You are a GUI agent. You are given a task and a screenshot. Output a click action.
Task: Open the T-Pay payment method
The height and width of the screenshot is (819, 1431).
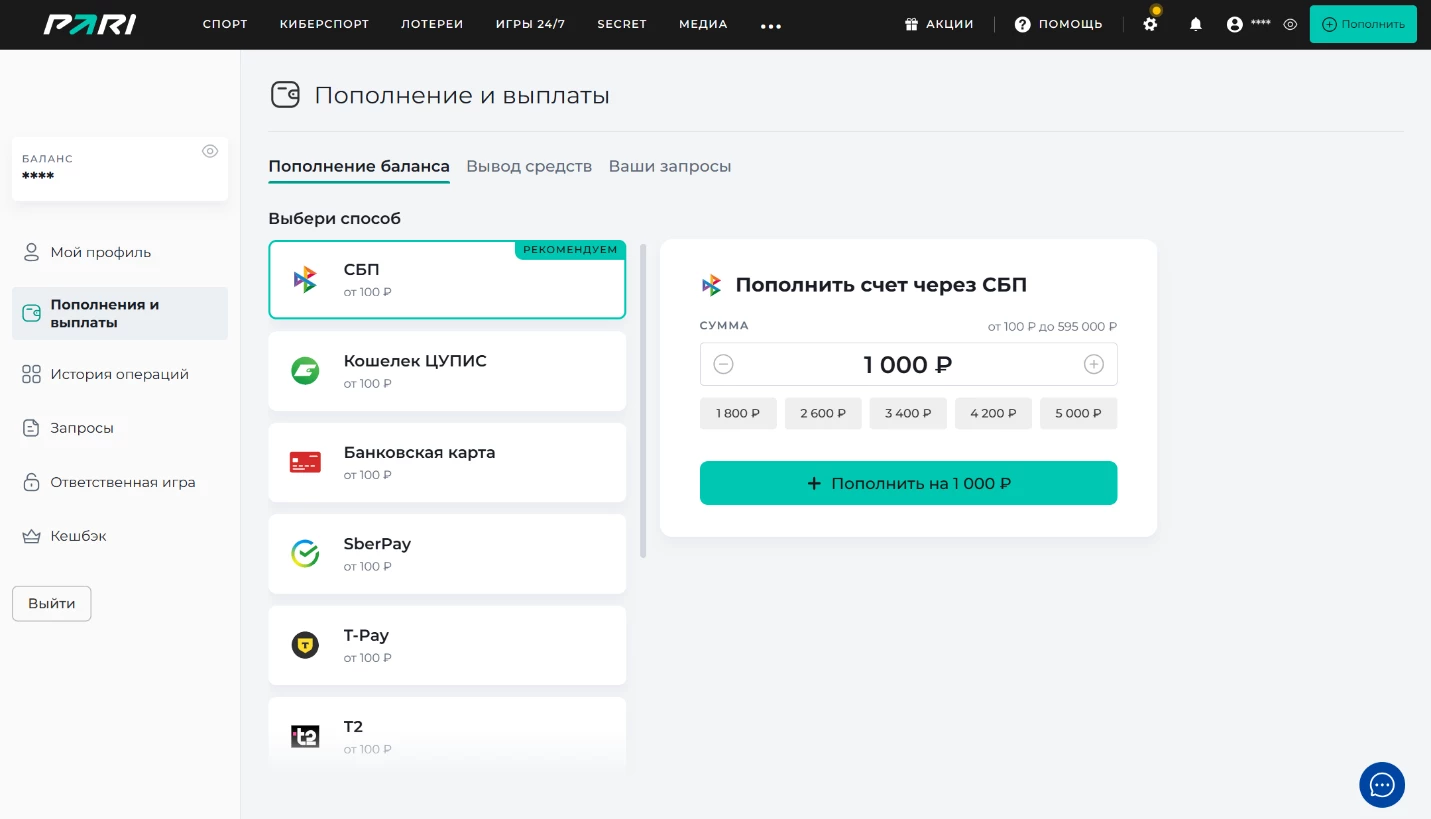(x=447, y=645)
